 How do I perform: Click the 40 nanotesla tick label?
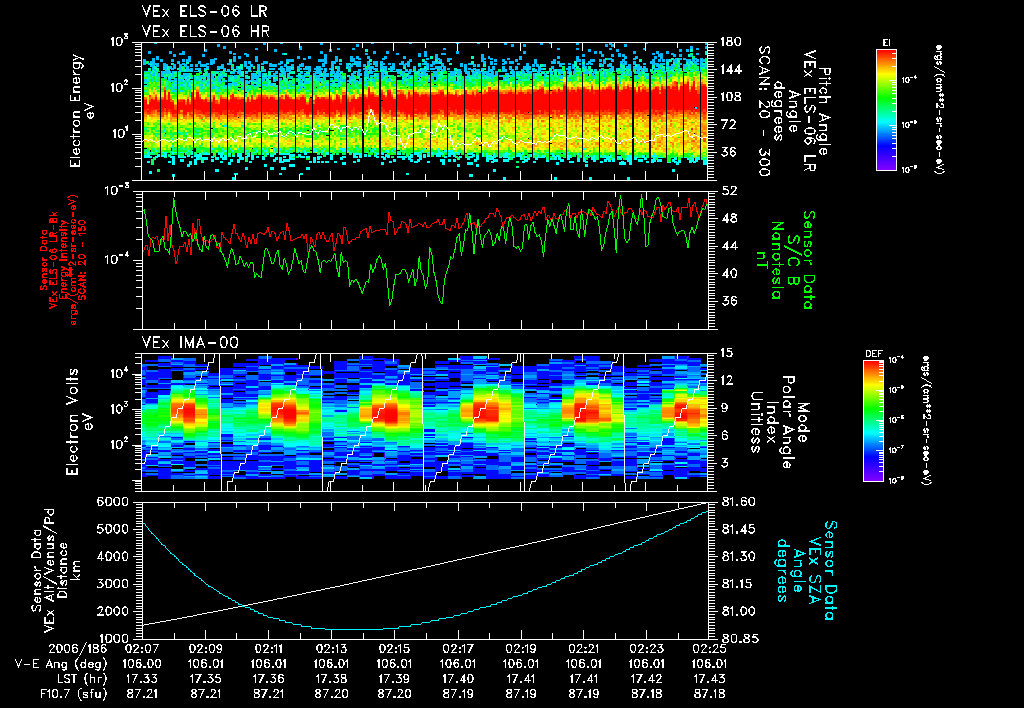pyautogui.click(x=728, y=273)
